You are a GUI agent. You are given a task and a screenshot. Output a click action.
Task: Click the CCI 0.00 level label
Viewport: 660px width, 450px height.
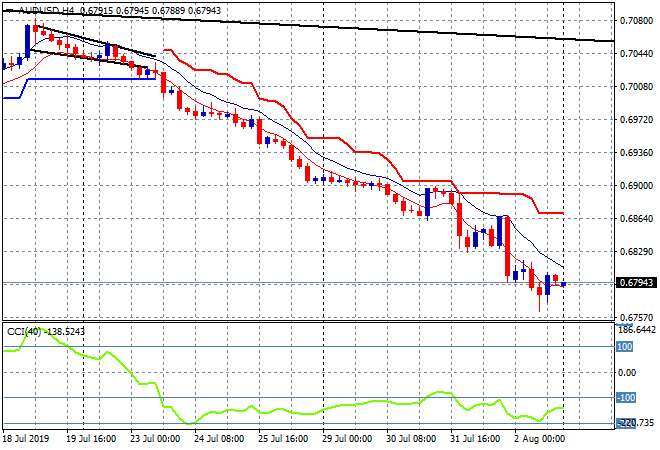tap(627, 373)
